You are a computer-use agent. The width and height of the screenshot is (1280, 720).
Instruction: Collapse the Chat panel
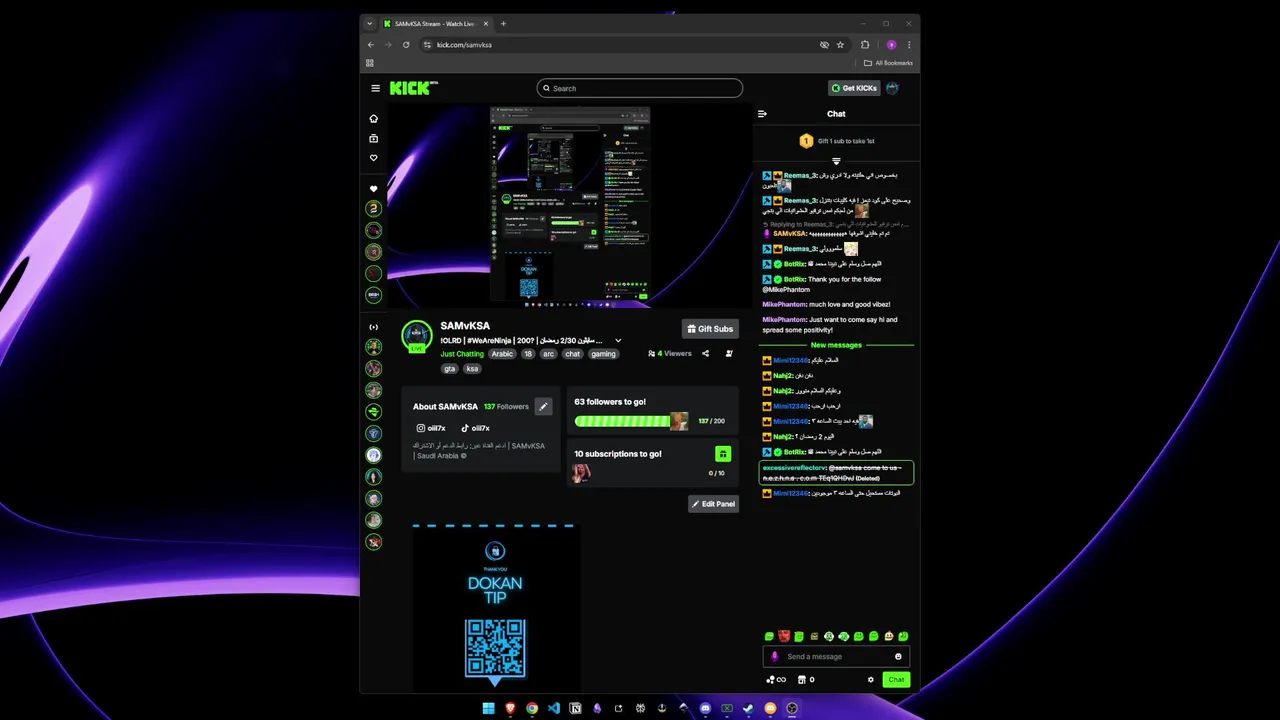tap(762, 114)
